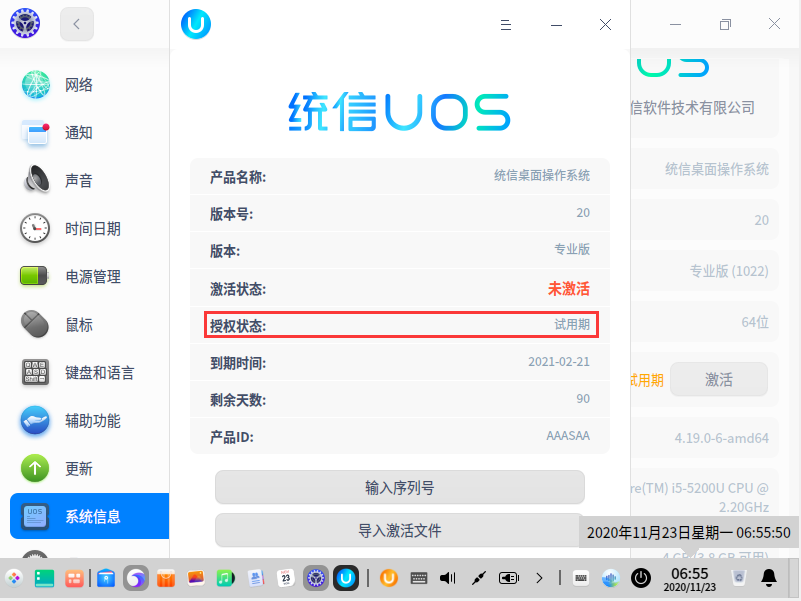The image size is (801, 601).
Task: Click the white keyboard layout tray icon
Action: (x=581, y=578)
